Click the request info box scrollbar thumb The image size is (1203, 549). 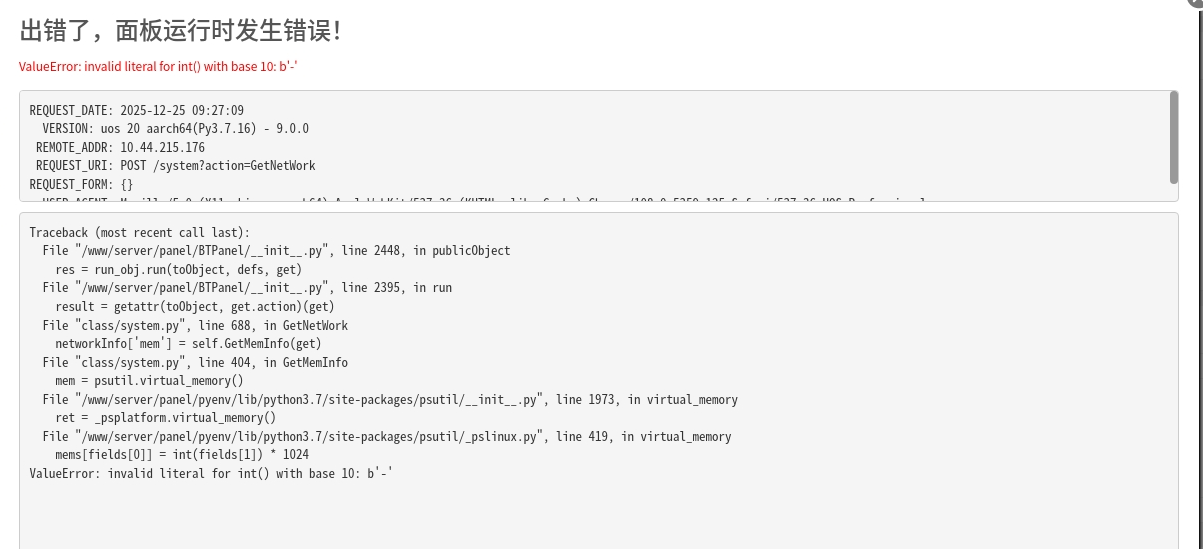1174,138
